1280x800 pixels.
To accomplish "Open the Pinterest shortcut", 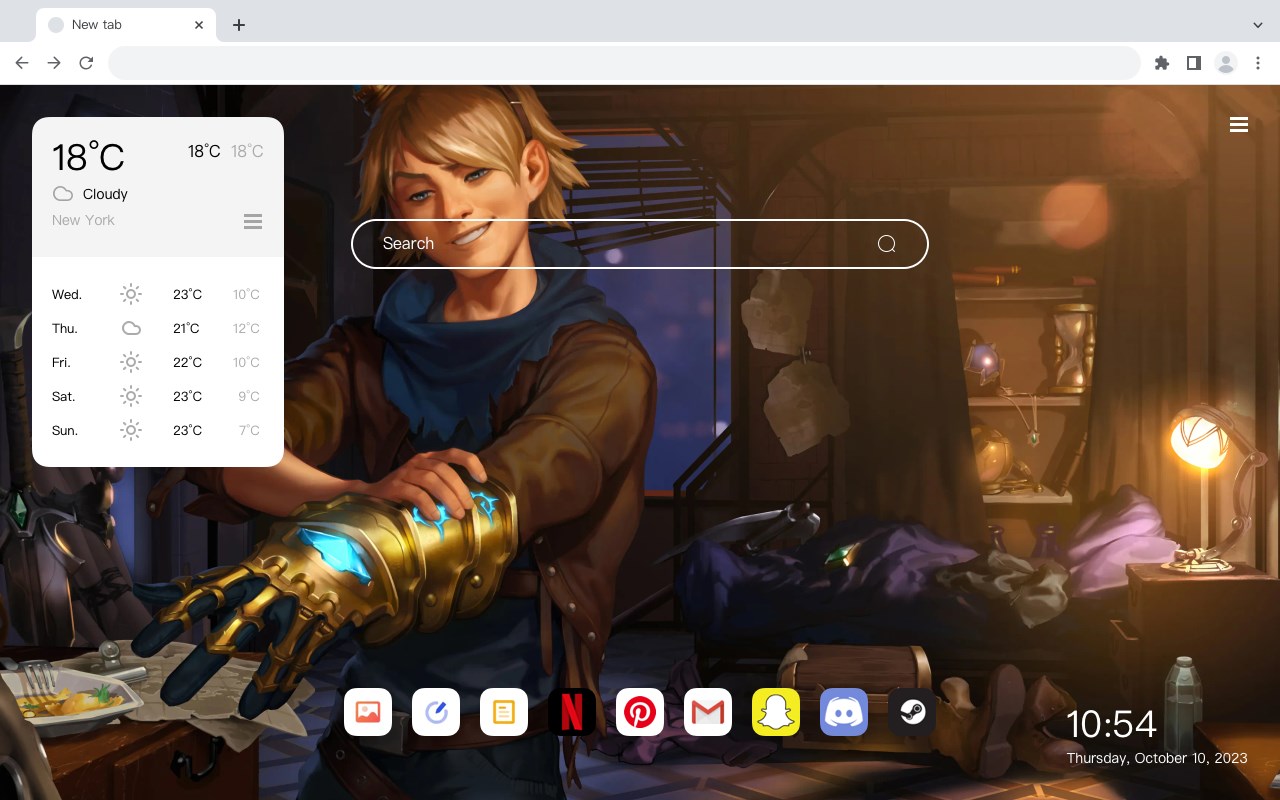I will [640, 712].
